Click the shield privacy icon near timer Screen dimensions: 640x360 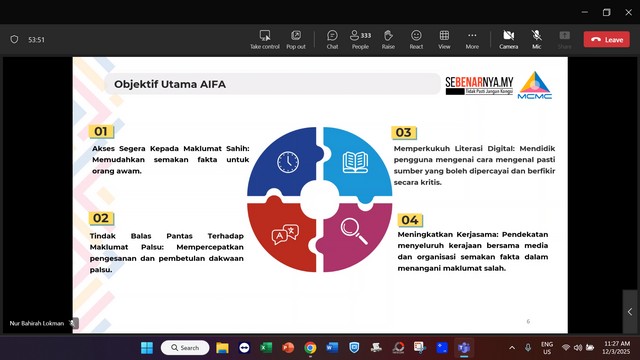pos(14,39)
